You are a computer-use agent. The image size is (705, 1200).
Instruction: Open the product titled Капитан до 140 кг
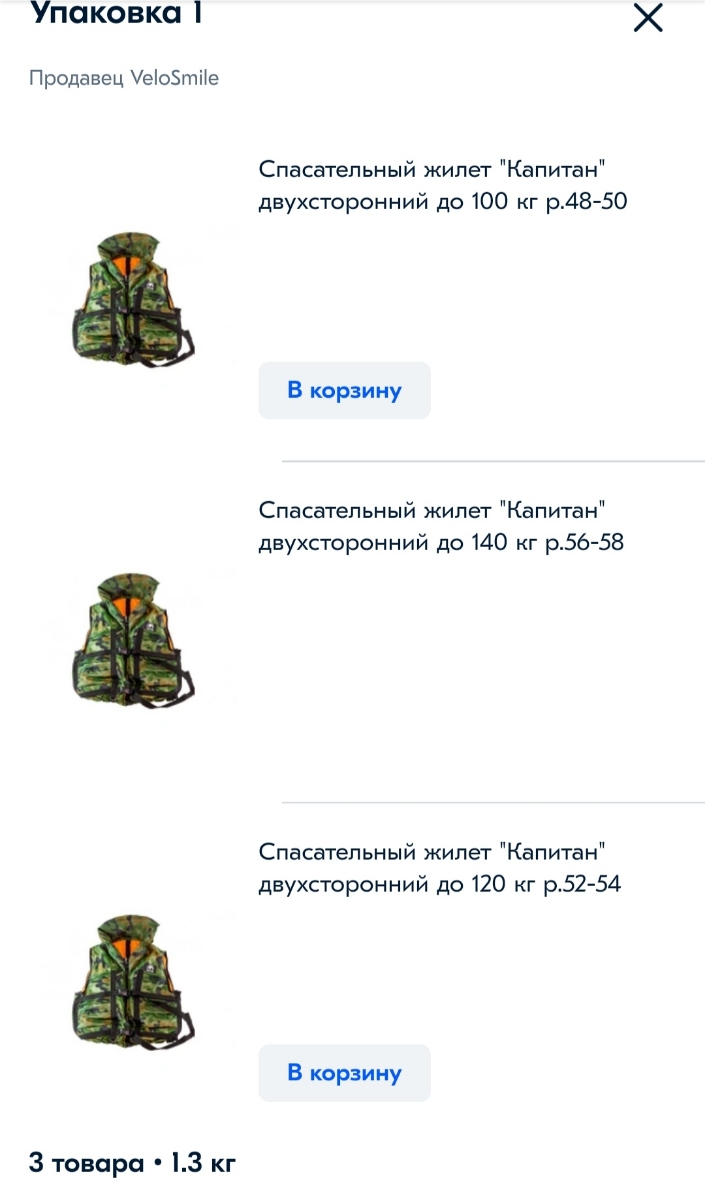tap(441, 527)
